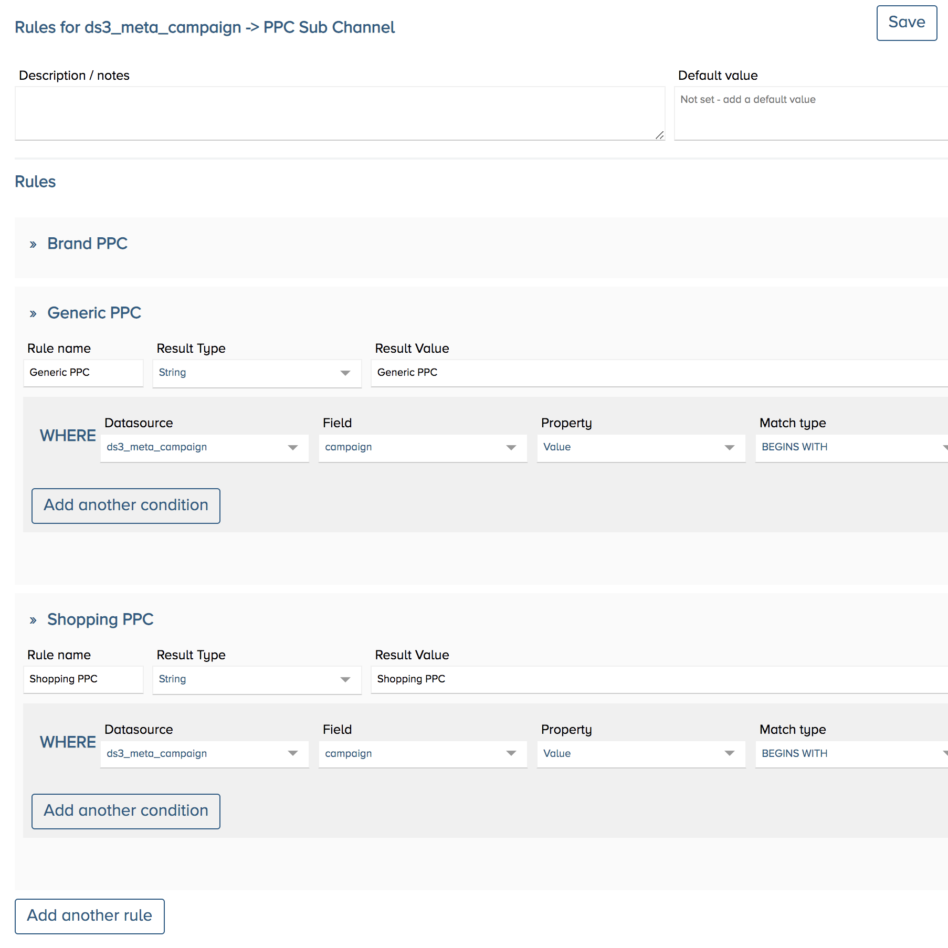Click the Add another rule button
Screen dimensions: 948x948
(x=89, y=915)
